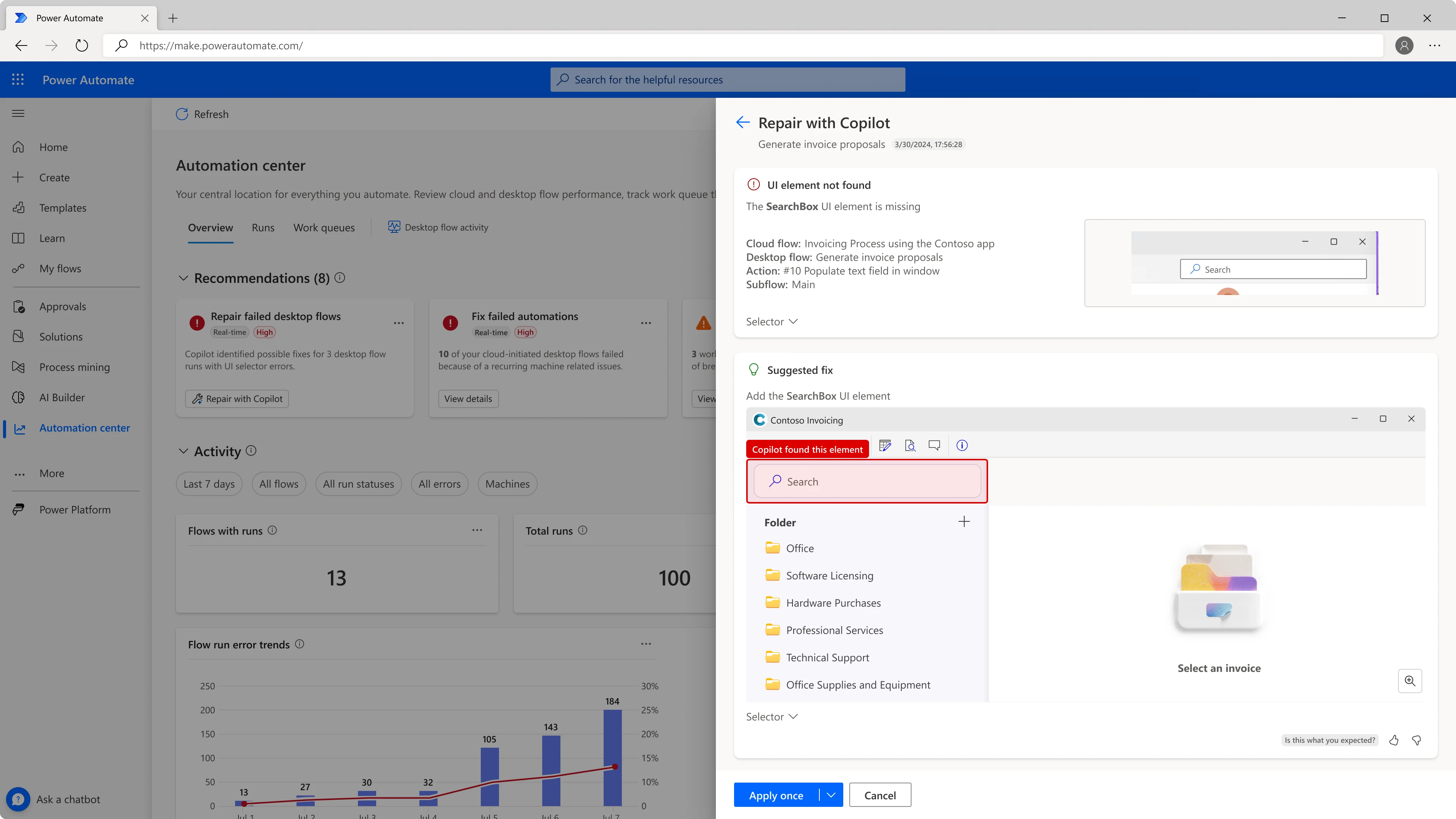The width and height of the screenshot is (1456, 819).
Task: Cancel the suggested fix
Action: 880,795
